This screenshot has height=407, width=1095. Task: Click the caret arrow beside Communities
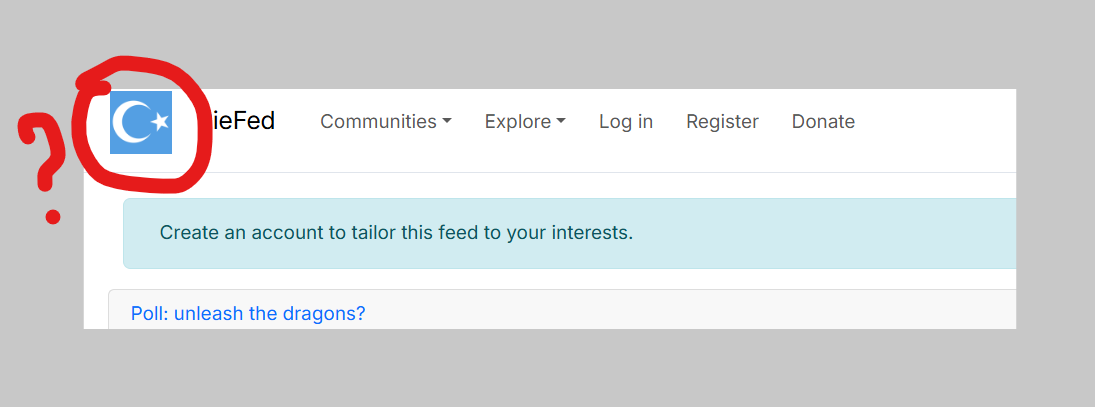click(x=447, y=122)
